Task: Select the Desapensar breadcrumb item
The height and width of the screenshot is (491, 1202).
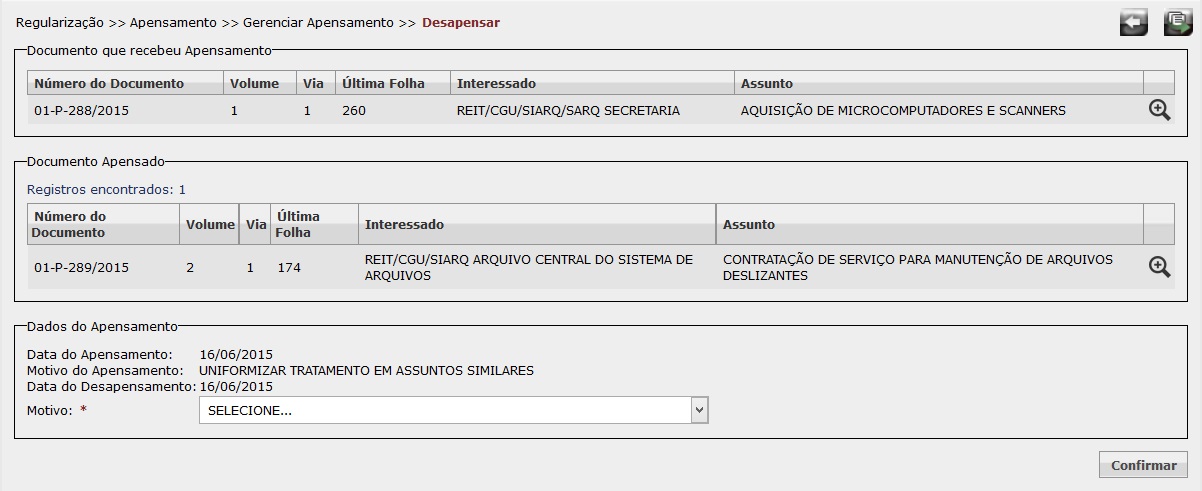Action: click(461, 22)
